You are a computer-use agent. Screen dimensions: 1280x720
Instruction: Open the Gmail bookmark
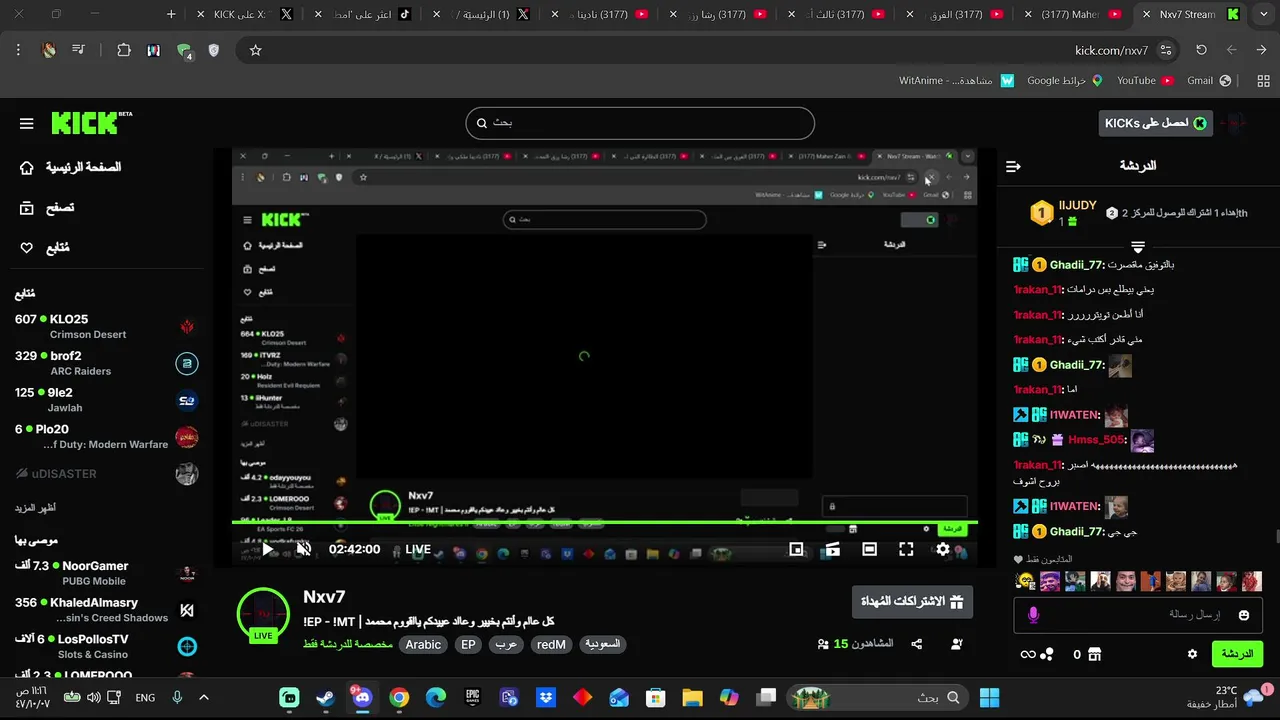pos(1208,80)
